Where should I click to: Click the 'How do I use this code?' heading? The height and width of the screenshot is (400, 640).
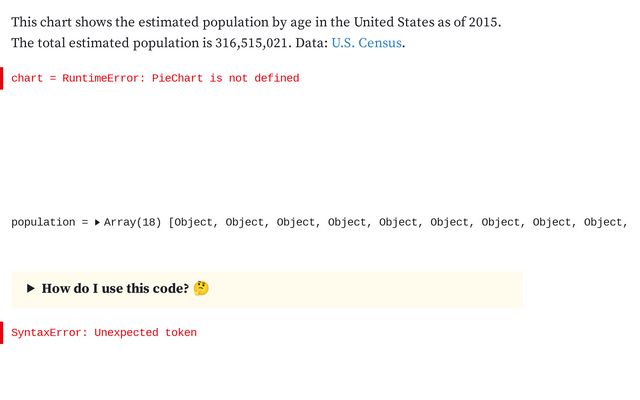click(115, 289)
